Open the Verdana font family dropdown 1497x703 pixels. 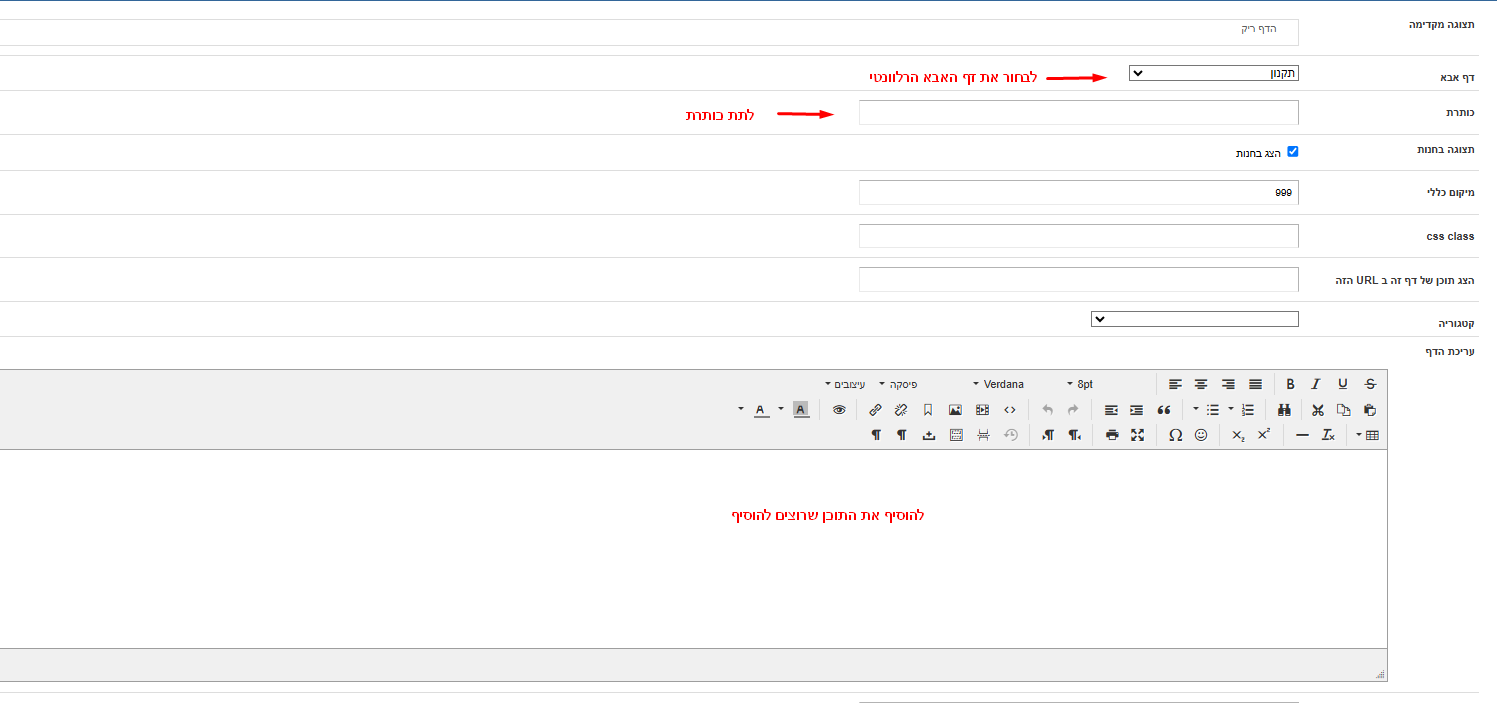[998, 384]
